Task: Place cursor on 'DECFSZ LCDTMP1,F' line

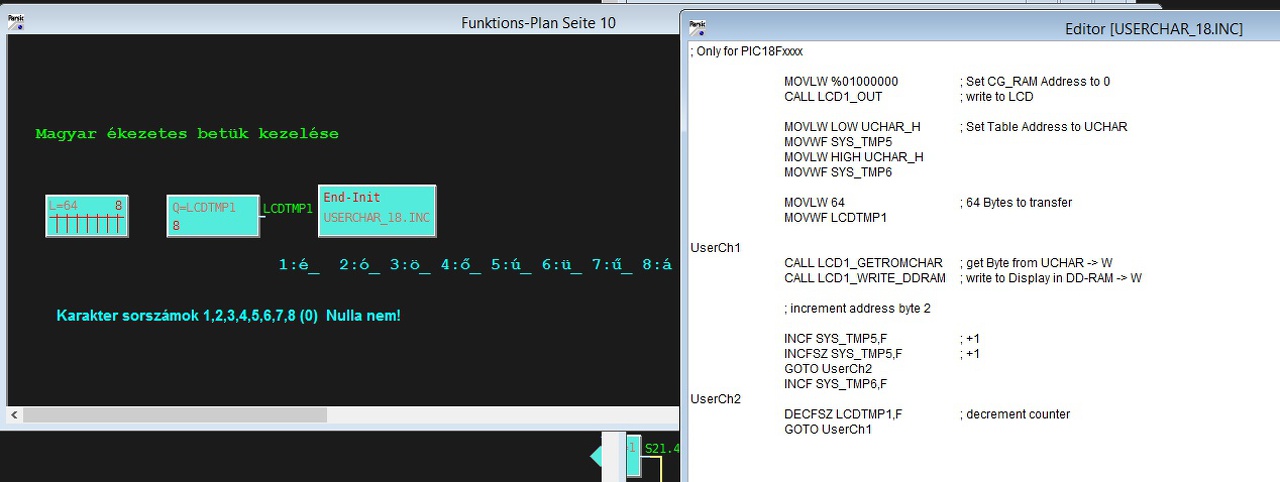Action: tap(843, 414)
